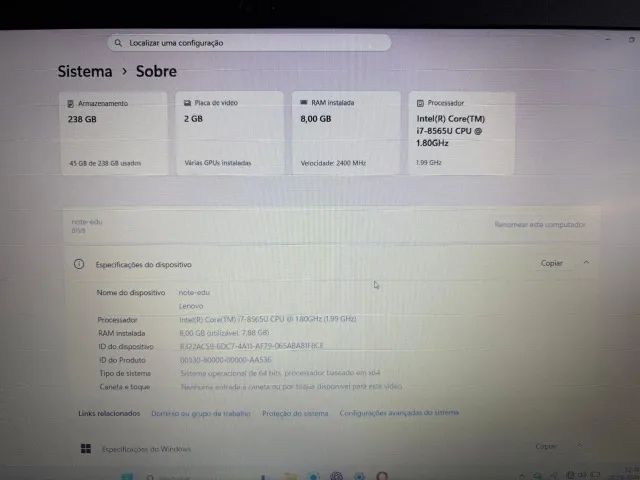Viewport: 640px width, 480px height.
Task: Open the Opera browser taskbar icon
Action: 382,476
